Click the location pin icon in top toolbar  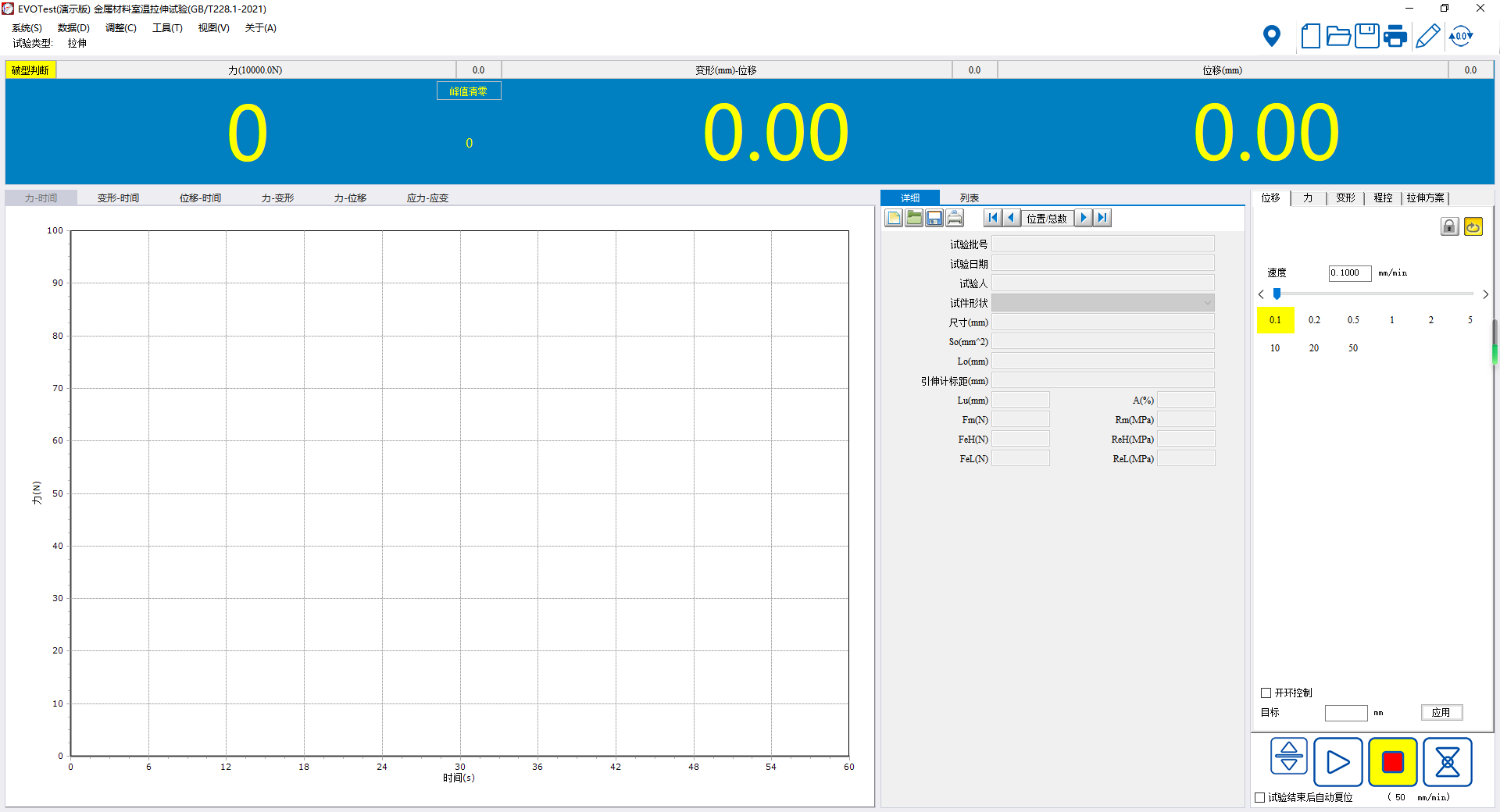click(x=1272, y=36)
